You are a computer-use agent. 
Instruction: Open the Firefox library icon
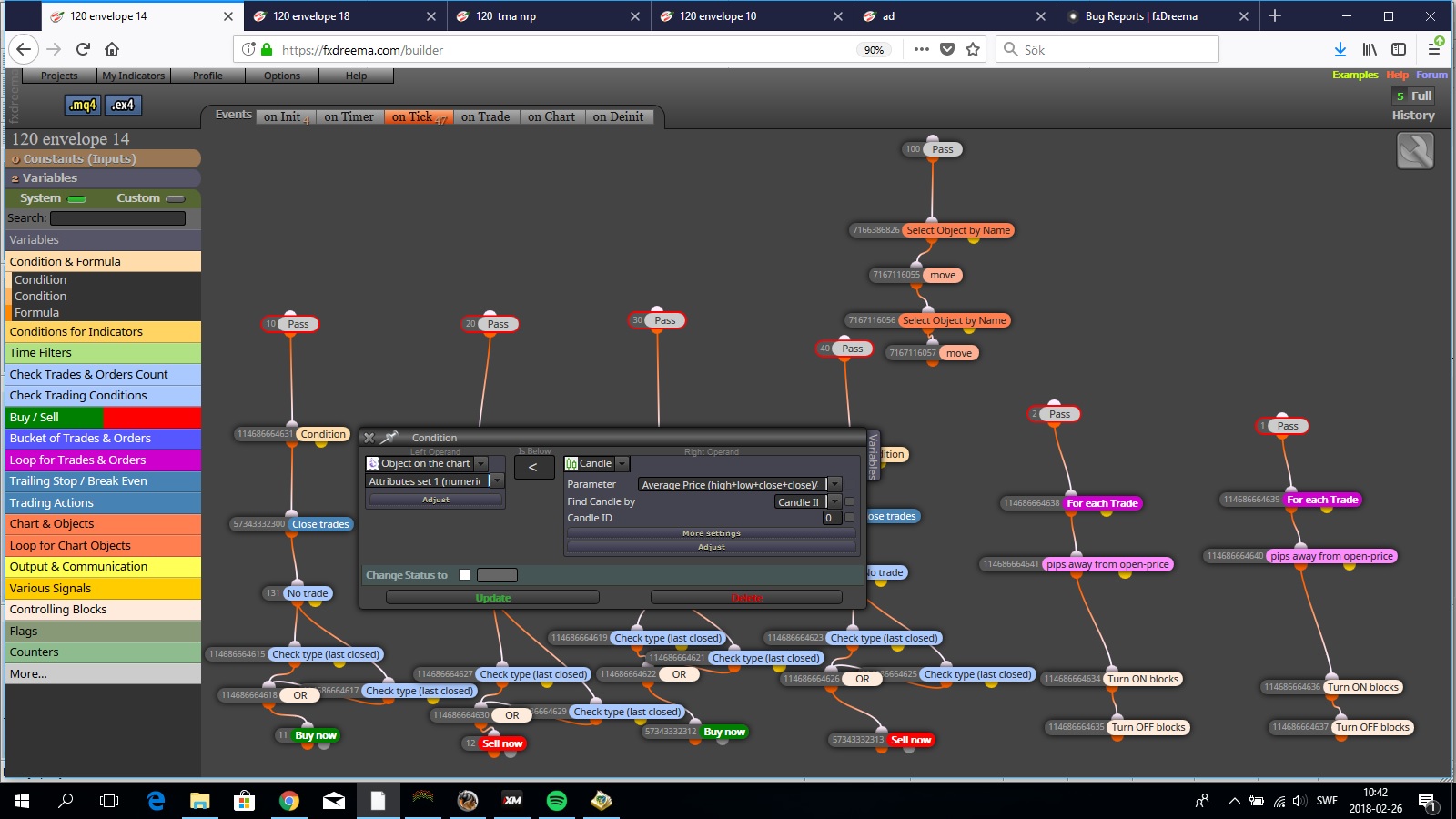(x=1370, y=49)
